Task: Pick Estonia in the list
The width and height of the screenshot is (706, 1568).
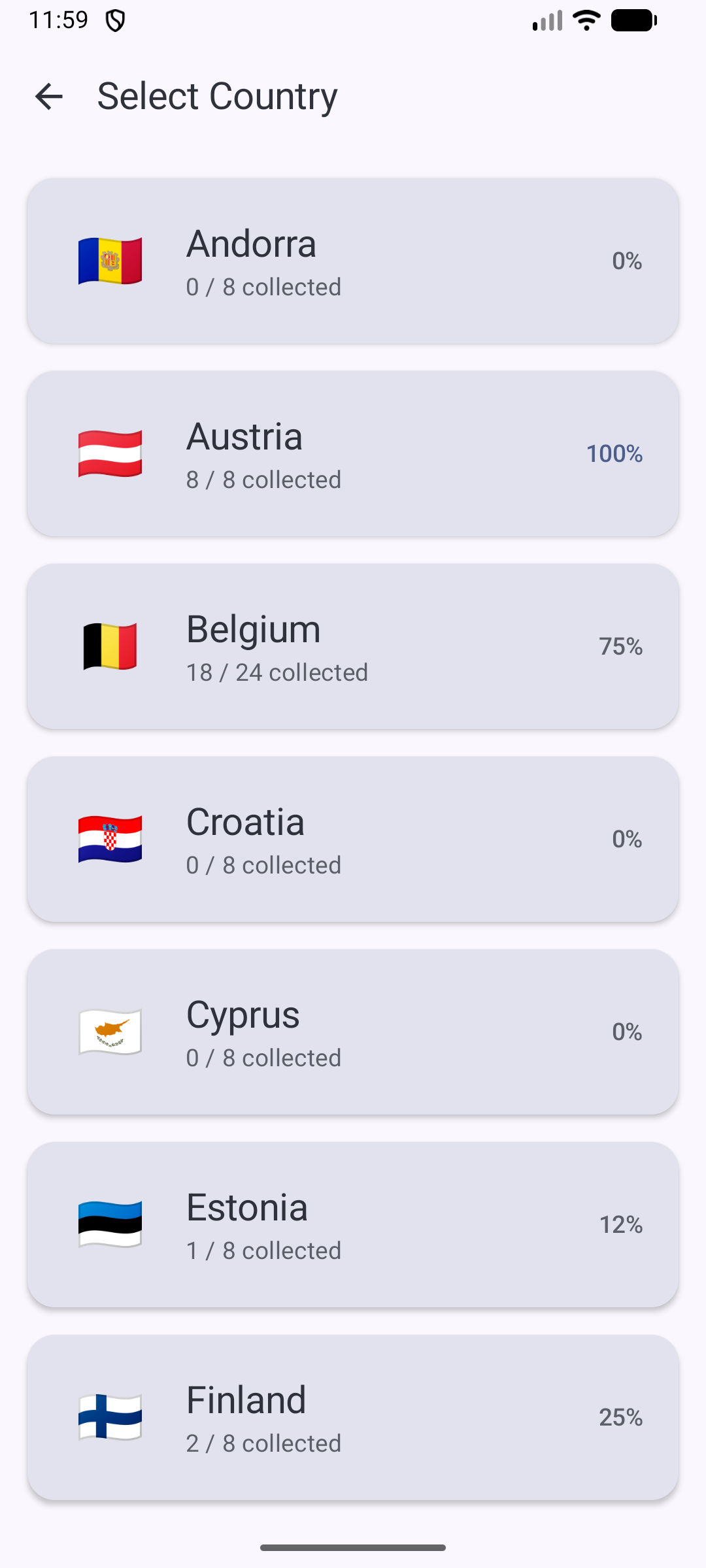Action: pyautogui.click(x=247, y=1207)
